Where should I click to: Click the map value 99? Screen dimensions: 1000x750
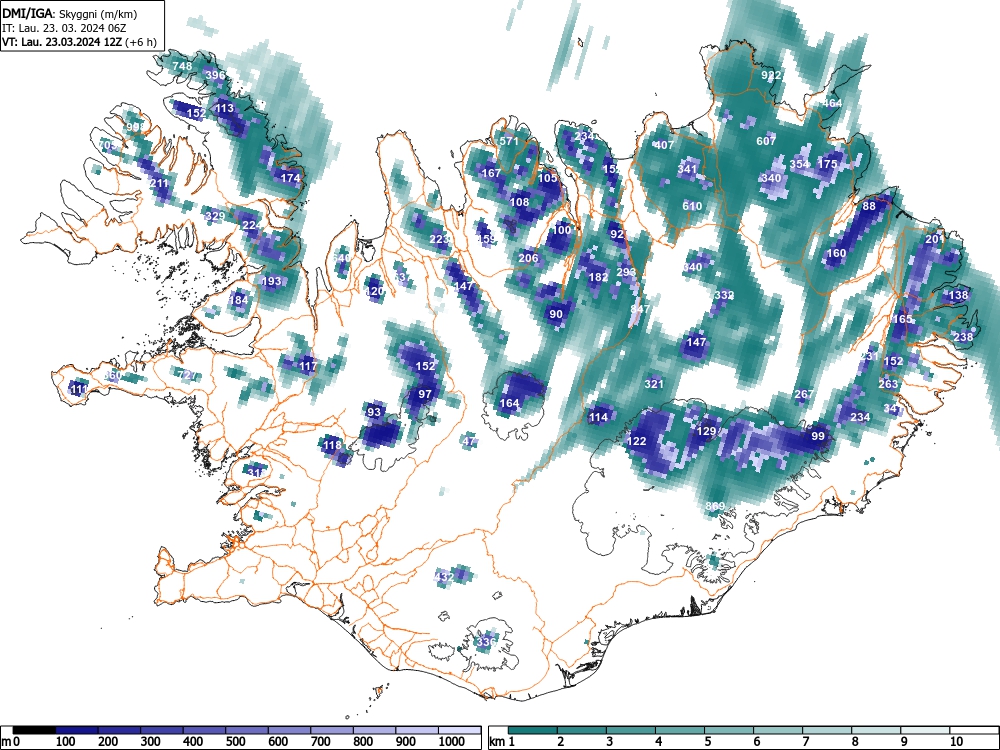coord(818,436)
